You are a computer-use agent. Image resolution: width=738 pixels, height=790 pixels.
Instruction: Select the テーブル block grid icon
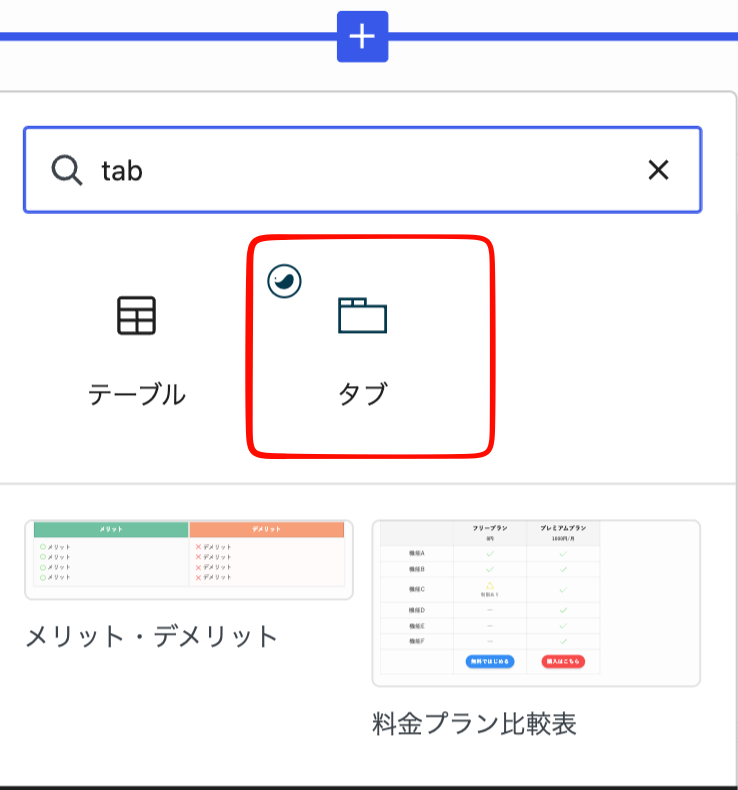click(137, 316)
